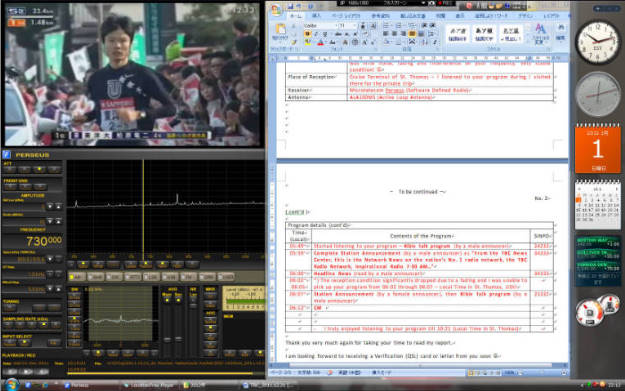Switch to the Home ribbon tab
The width and height of the screenshot is (625, 391).
click(x=295, y=16)
